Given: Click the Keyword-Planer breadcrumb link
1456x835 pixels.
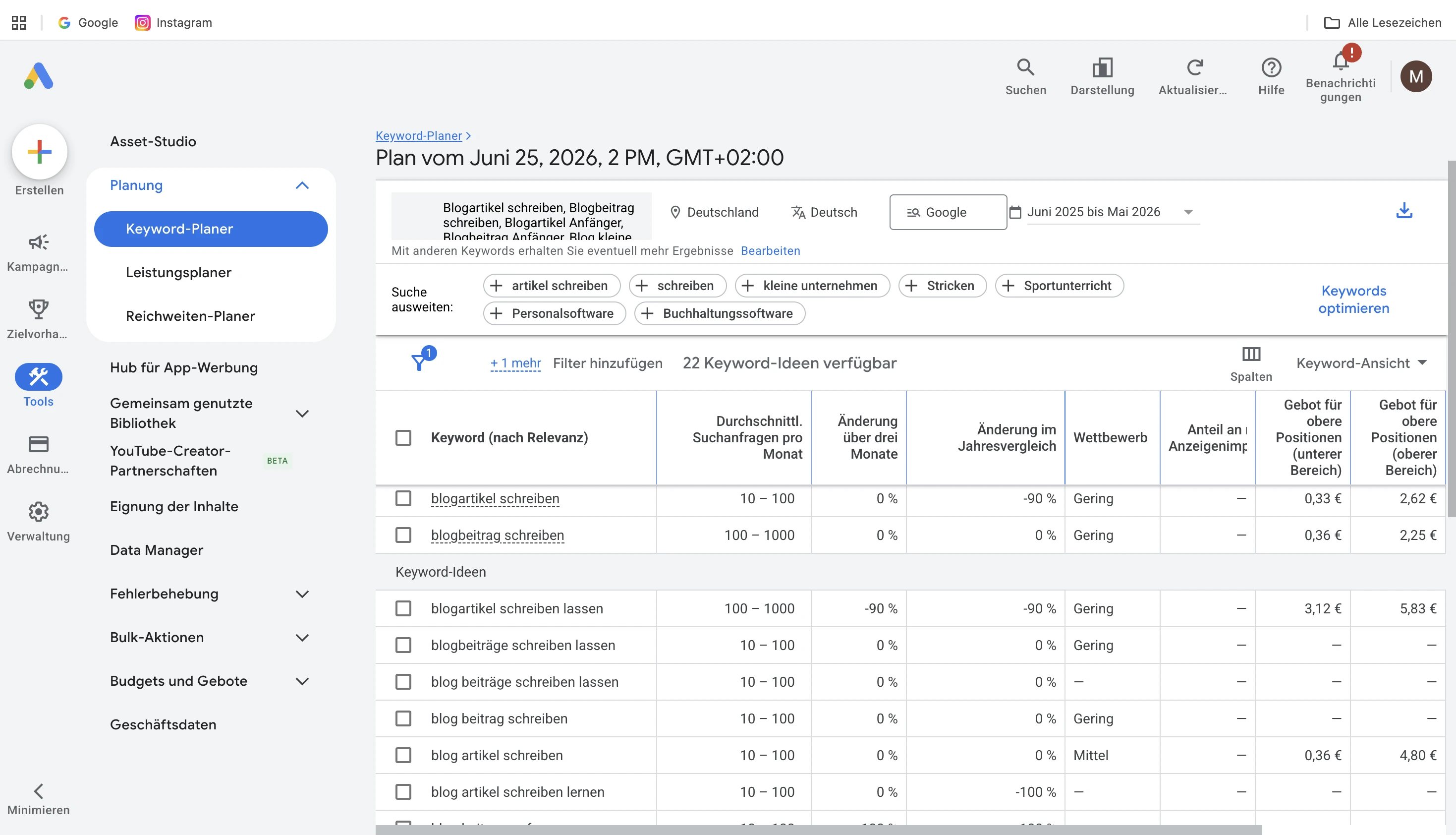Looking at the screenshot, I should (418, 136).
